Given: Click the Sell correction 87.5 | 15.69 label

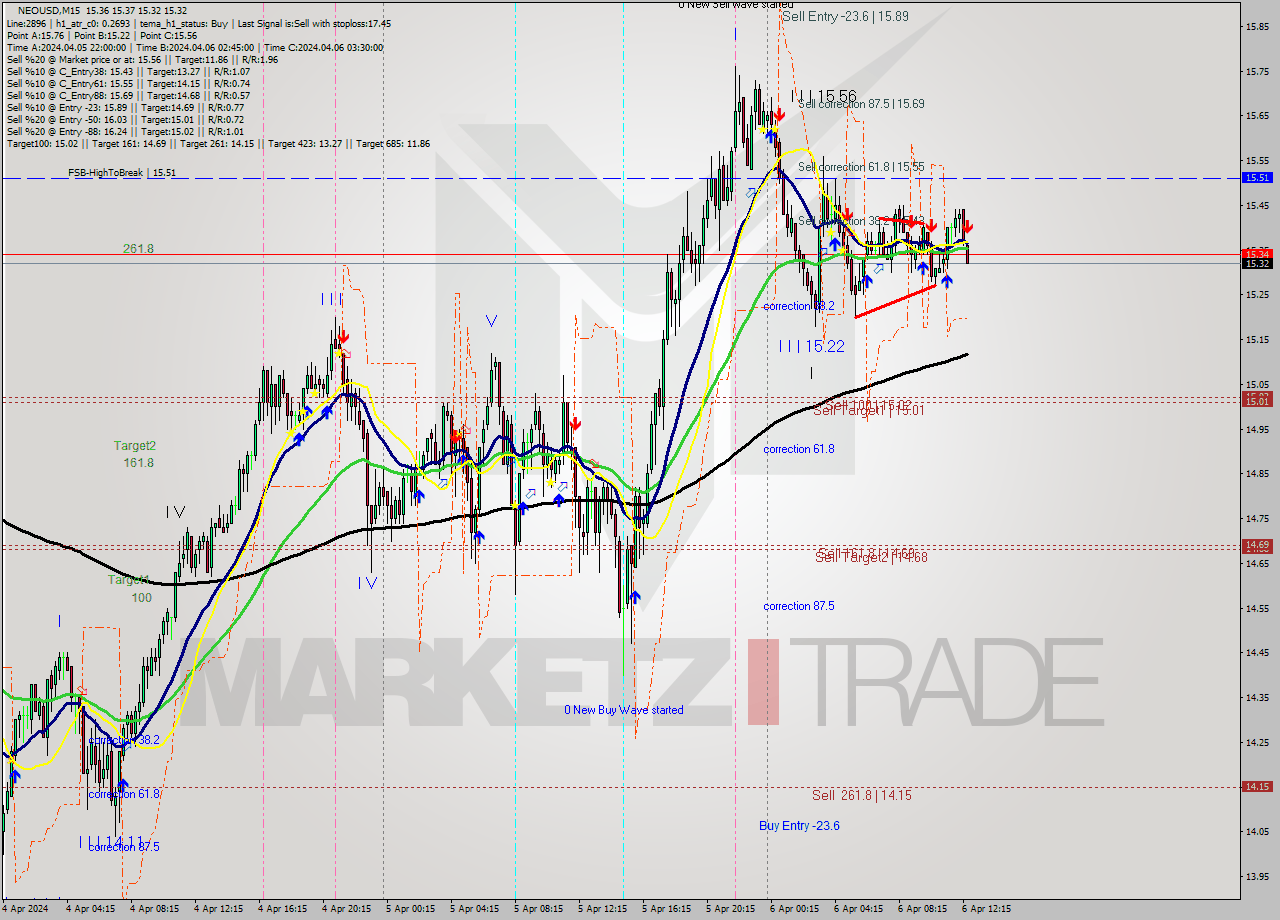Looking at the screenshot, I should tap(861, 104).
